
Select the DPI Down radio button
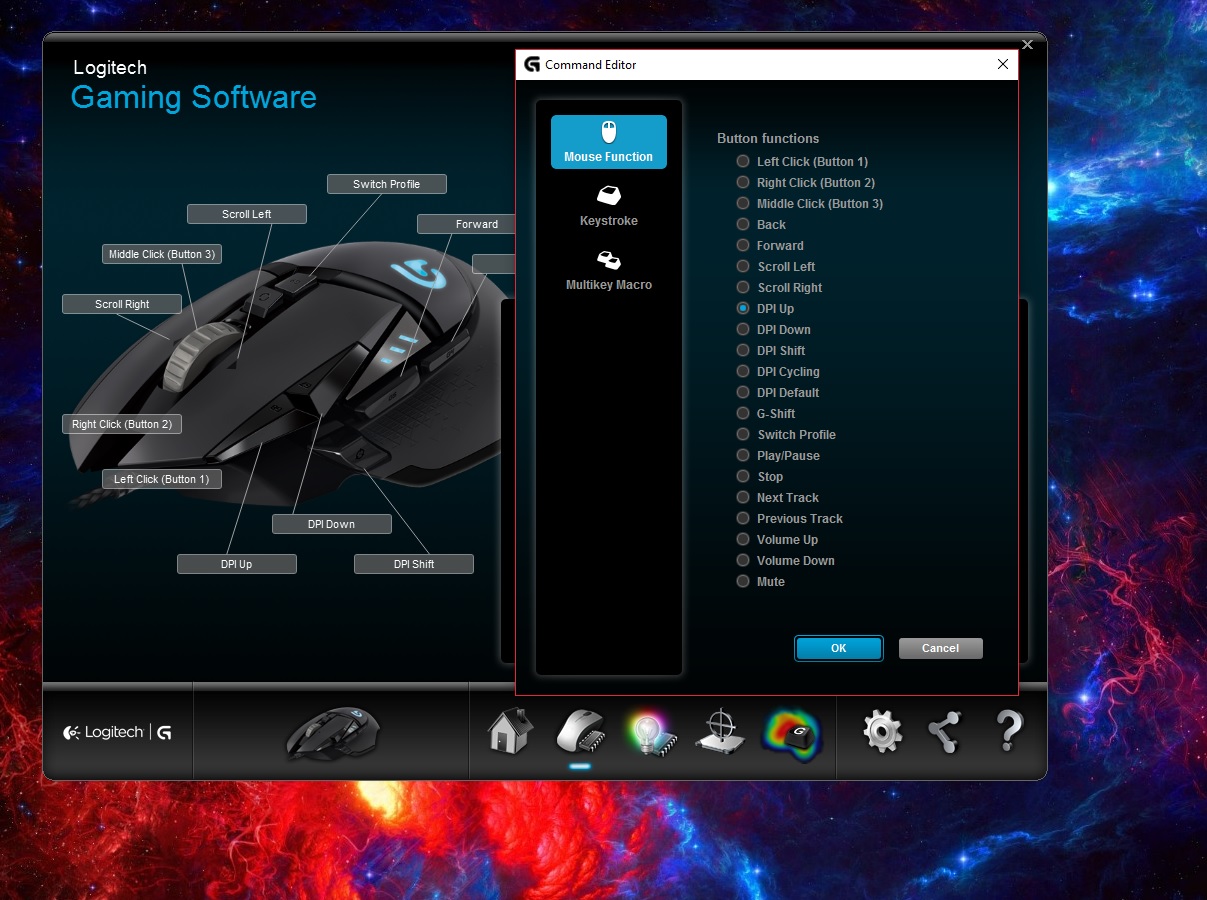743,329
